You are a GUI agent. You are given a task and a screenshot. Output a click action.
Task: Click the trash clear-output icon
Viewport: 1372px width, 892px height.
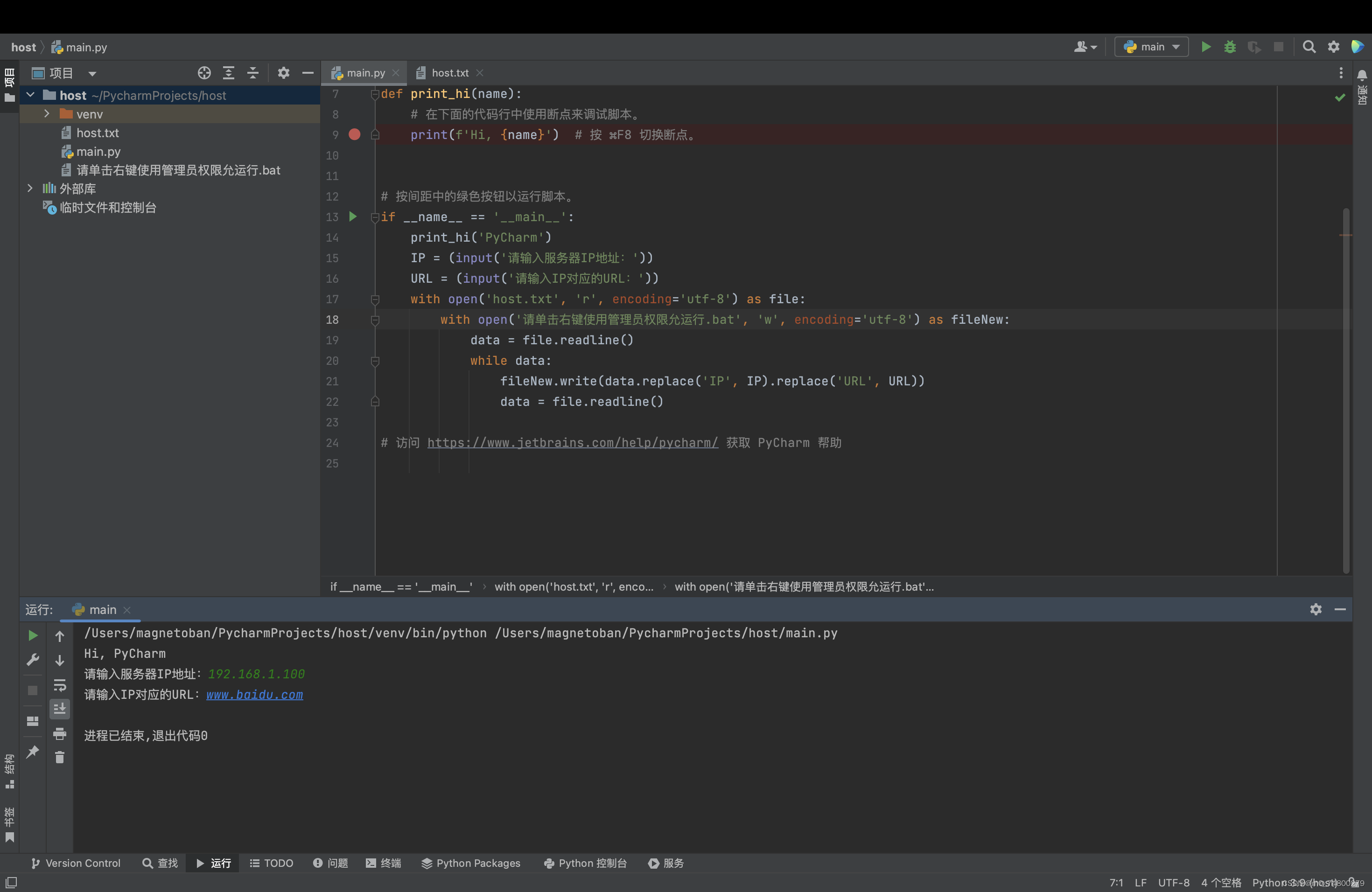59,757
